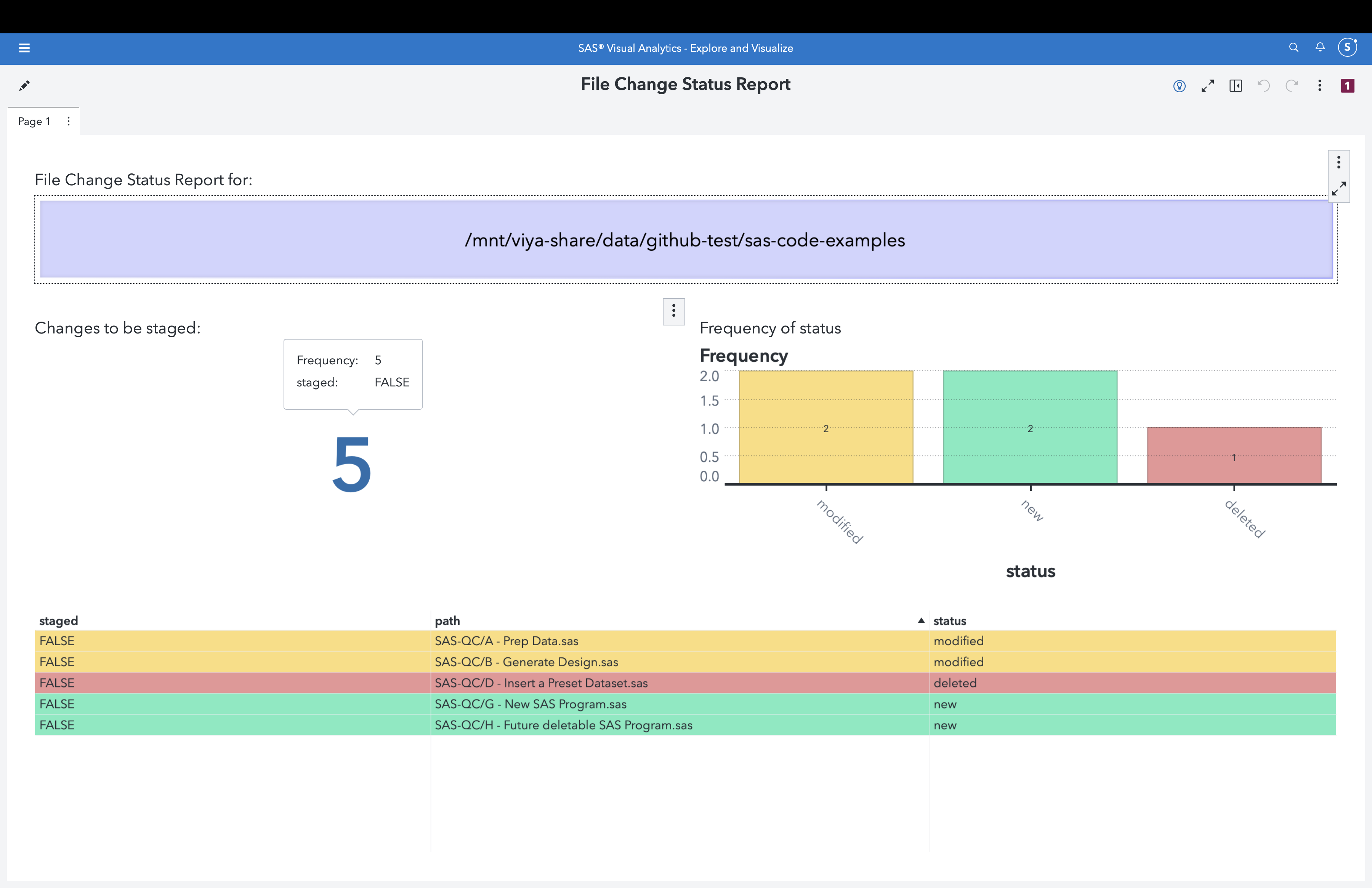Click the search magnifier icon
Image resolution: width=1372 pixels, height=891 pixels.
click(1293, 48)
